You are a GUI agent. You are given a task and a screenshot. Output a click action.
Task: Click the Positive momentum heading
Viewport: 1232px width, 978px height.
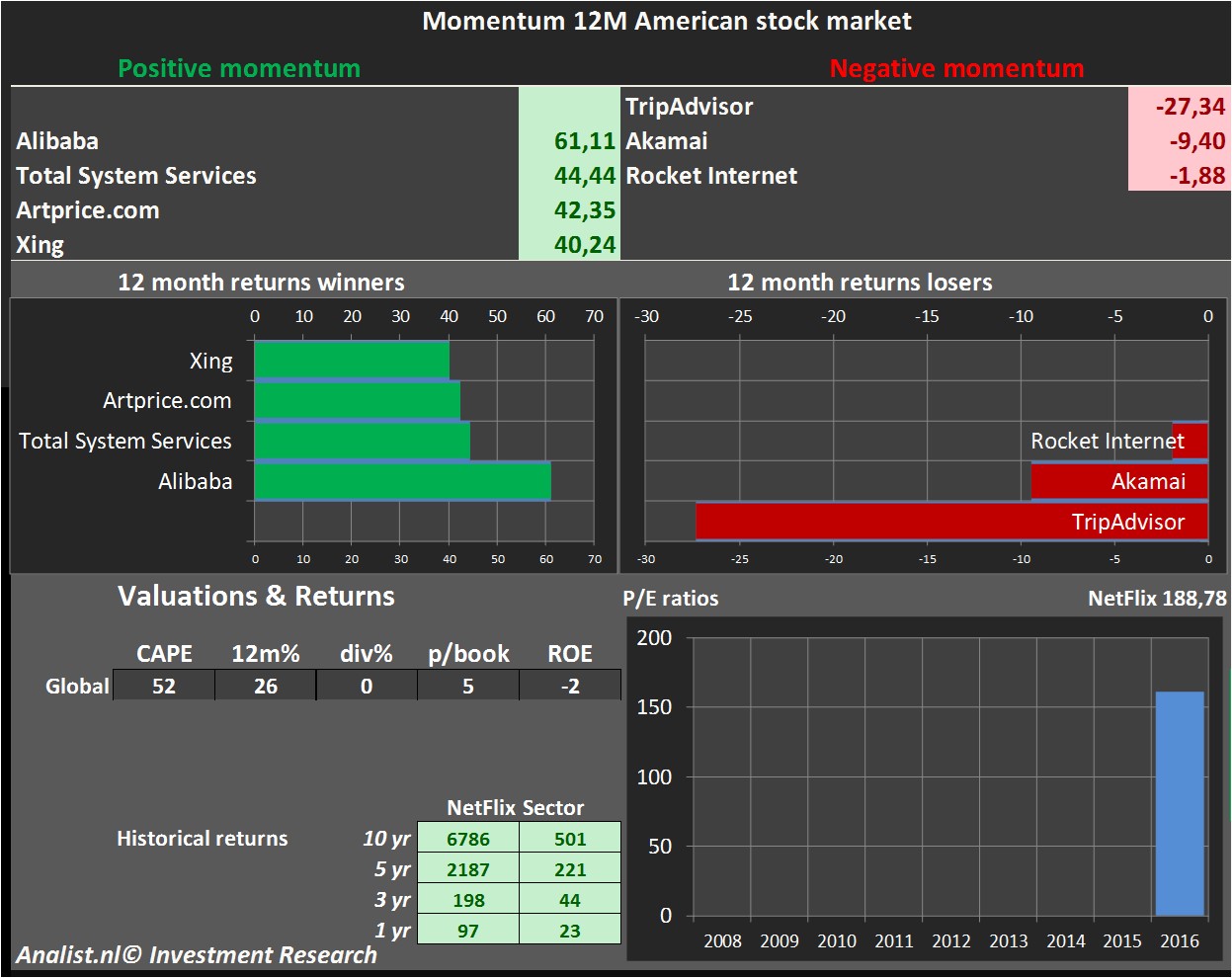click(239, 68)
